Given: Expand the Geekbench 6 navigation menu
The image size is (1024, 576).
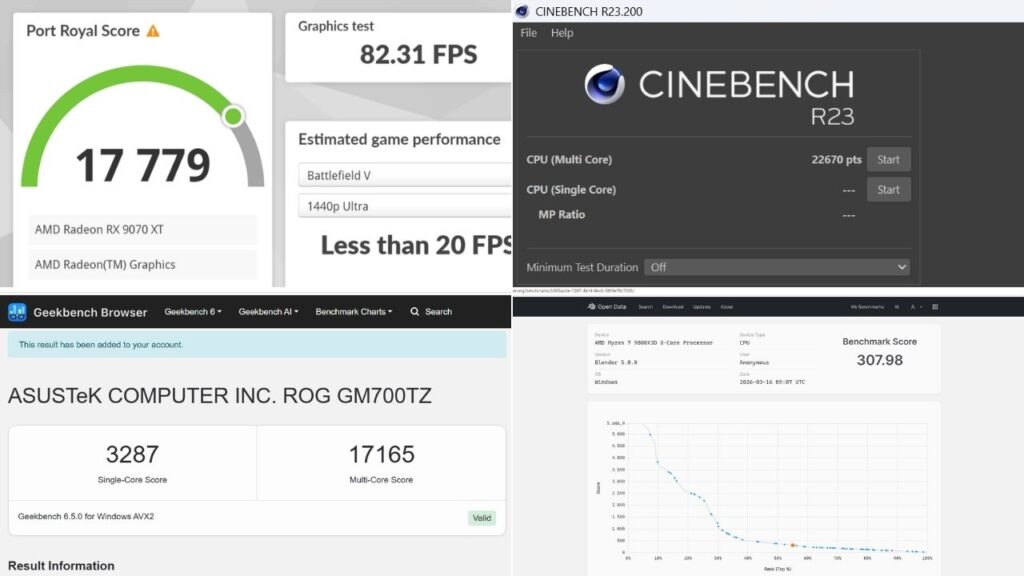Looking at the screenshot, I should [193, 312].
